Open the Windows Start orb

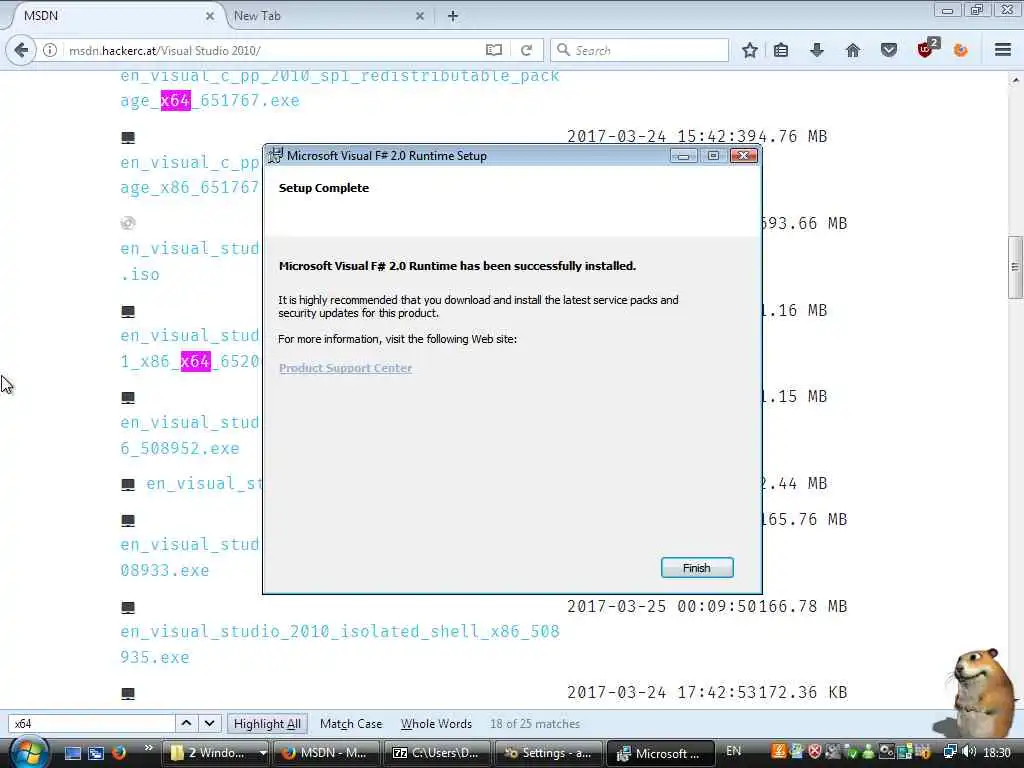coord(28,752)
